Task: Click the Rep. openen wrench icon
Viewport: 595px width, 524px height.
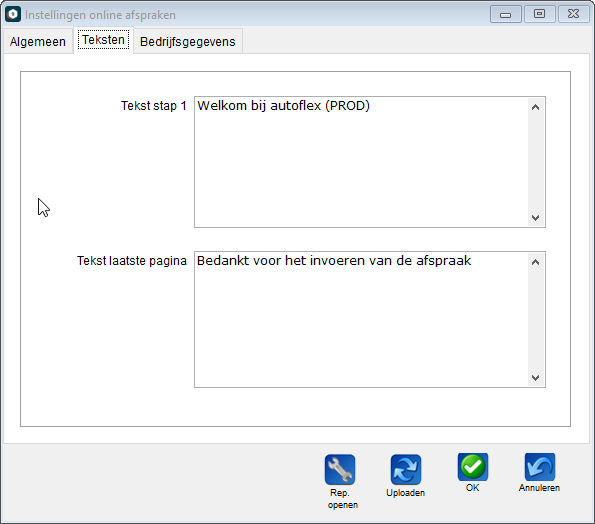Action: [x=340, y=470]
